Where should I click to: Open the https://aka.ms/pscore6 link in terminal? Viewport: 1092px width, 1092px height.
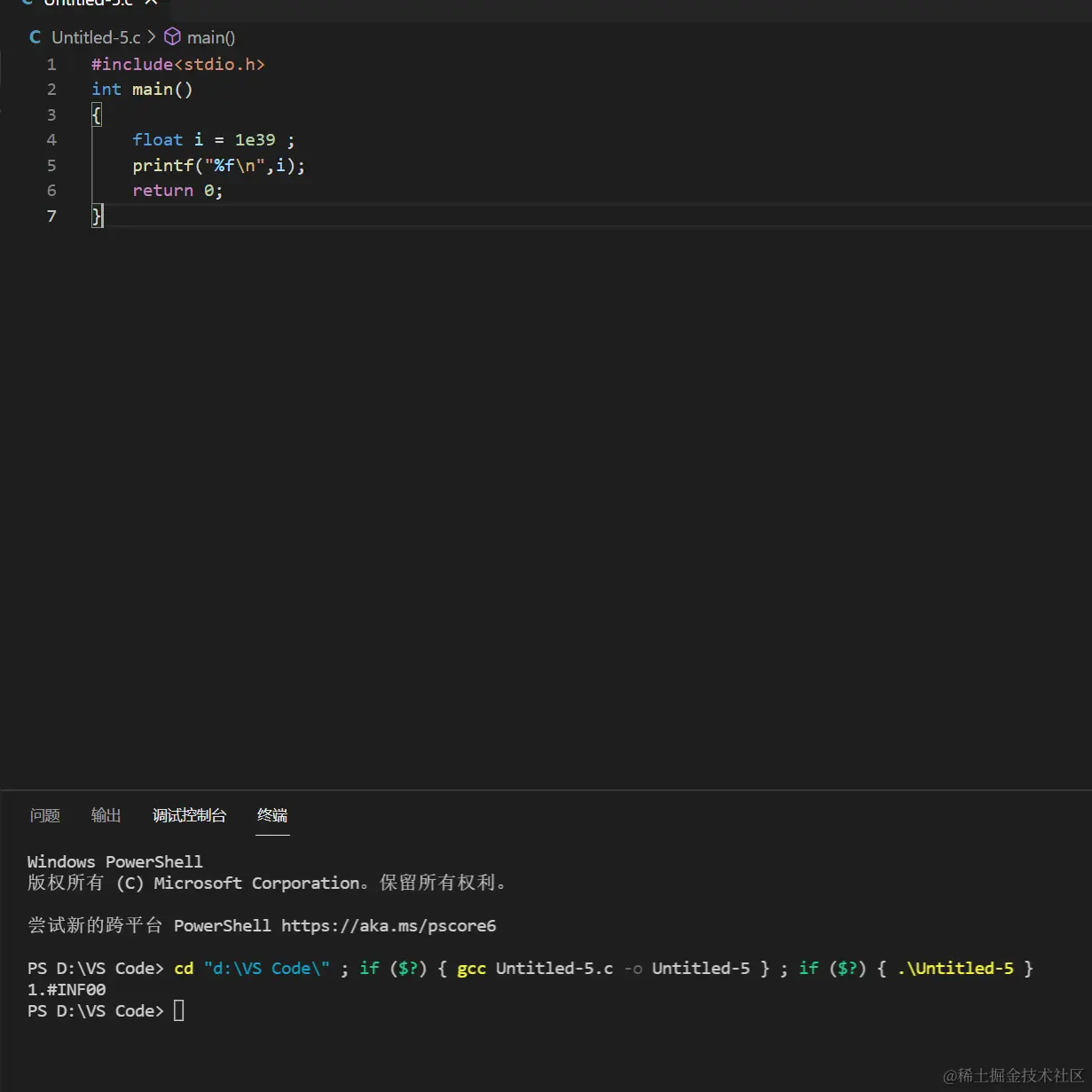pos(389,925)
